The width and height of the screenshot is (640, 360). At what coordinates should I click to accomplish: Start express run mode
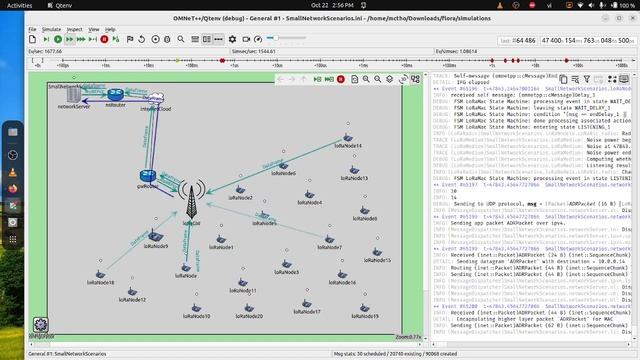coord(81,39)
